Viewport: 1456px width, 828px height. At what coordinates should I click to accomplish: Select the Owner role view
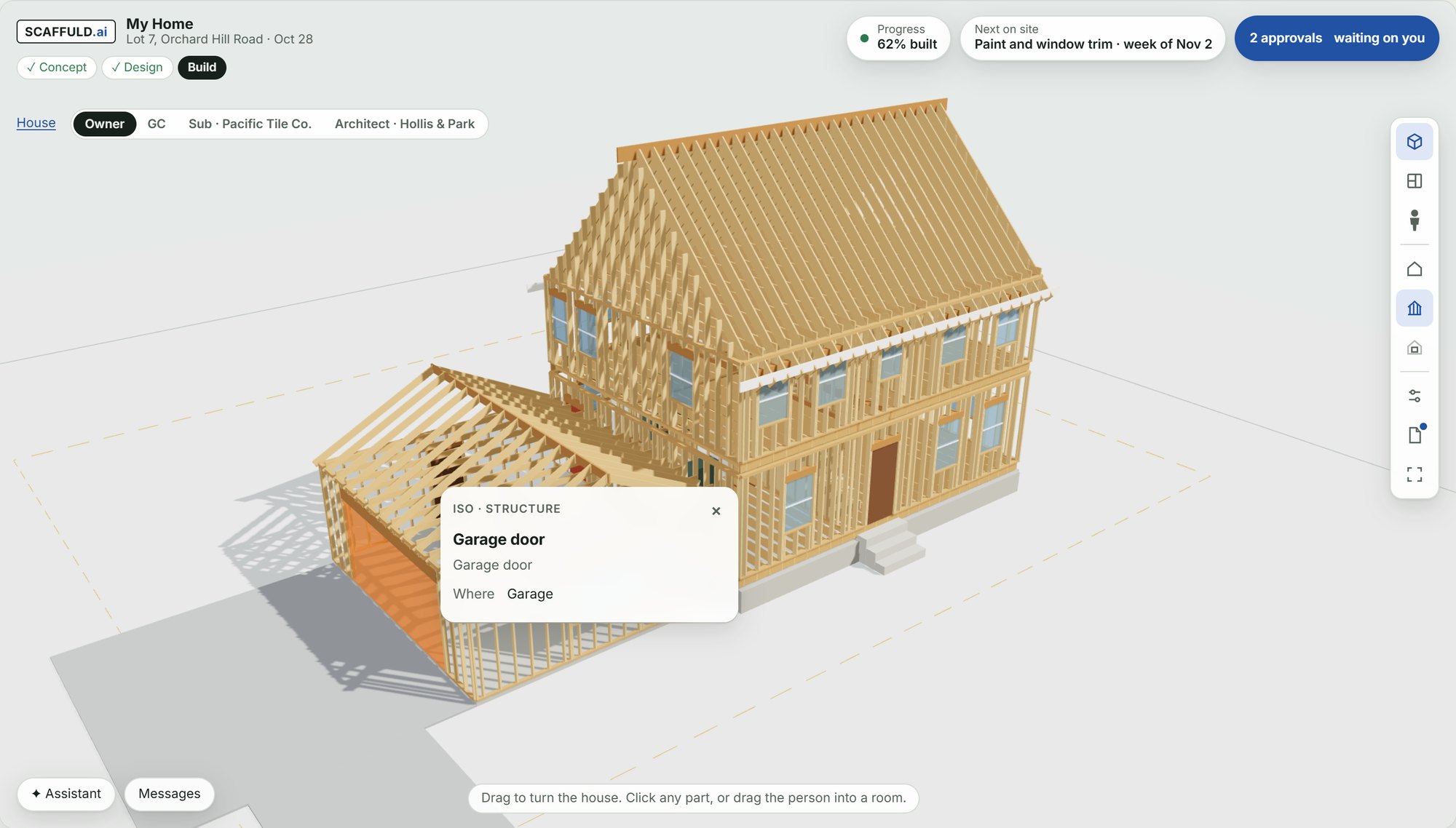(104, 124)
